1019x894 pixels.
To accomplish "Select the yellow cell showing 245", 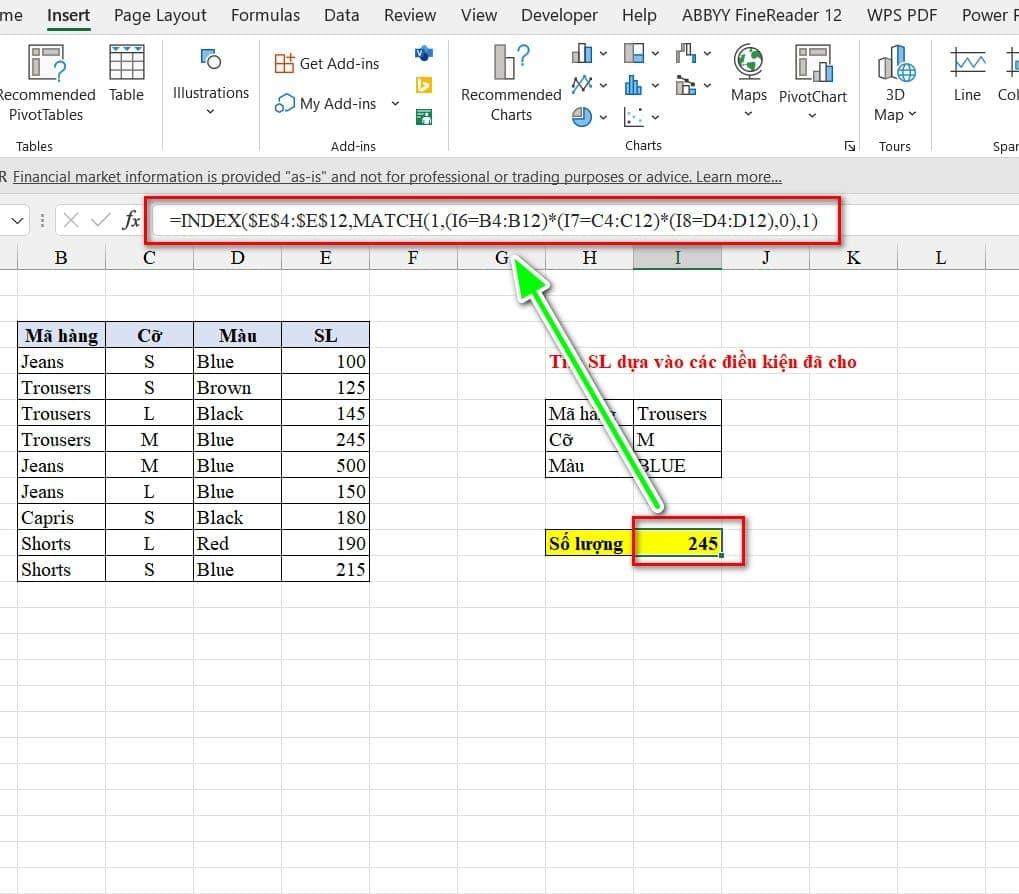I will tap(677, 544).
